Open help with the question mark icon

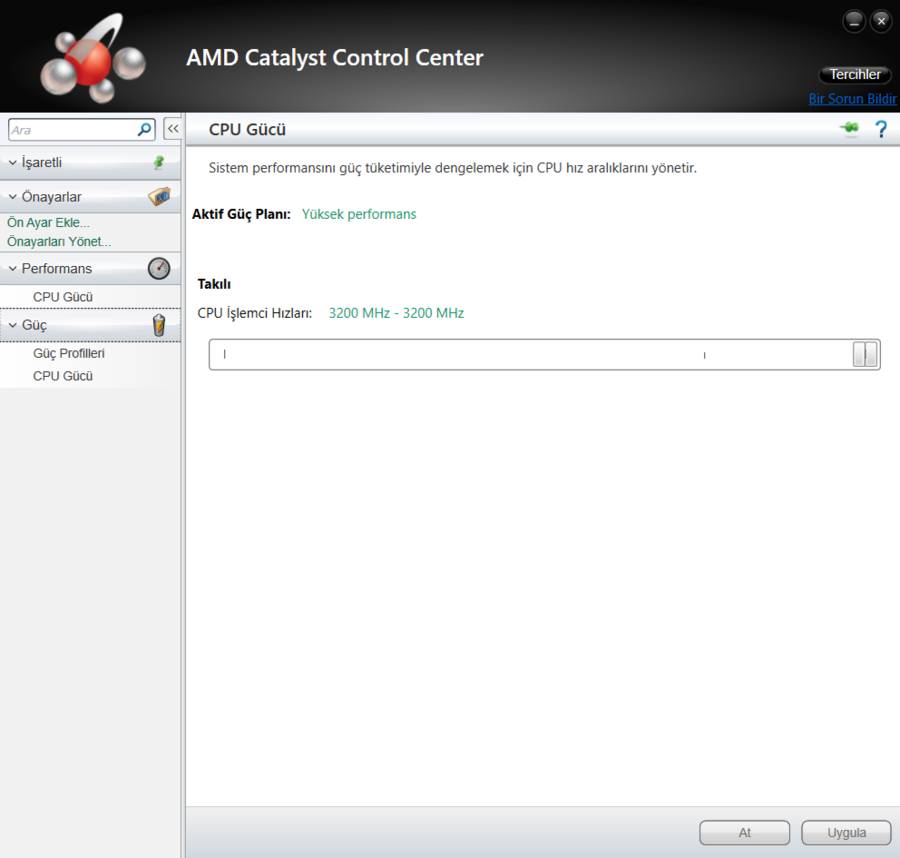(x=880, y=129)
